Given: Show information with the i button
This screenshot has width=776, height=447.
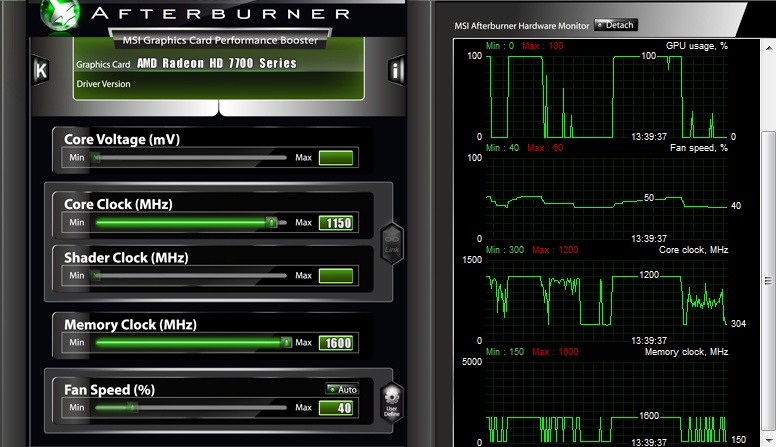Looking at the screenshot, I should tap(395, 70).
